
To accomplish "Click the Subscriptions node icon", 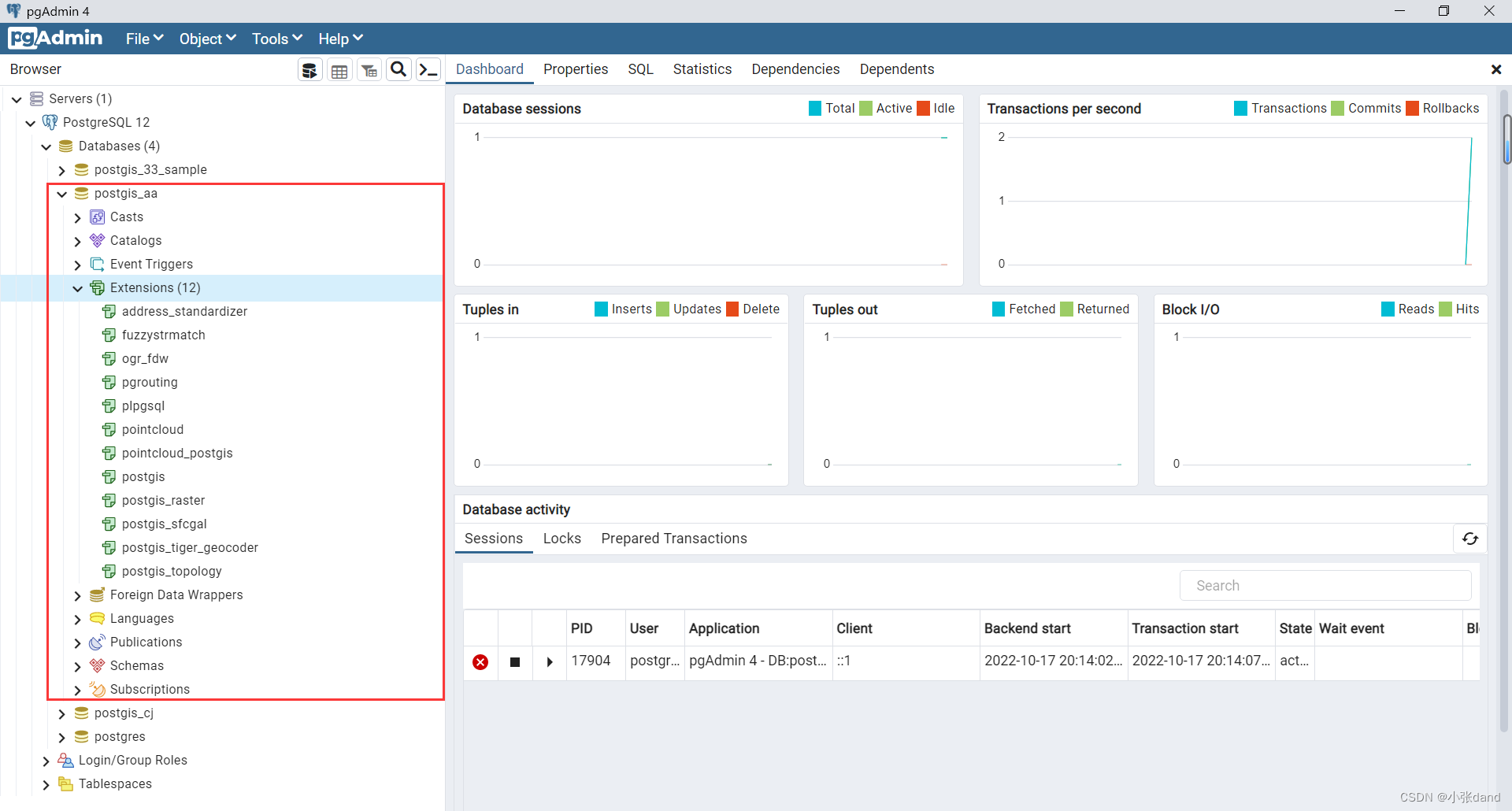I will 98,690.
